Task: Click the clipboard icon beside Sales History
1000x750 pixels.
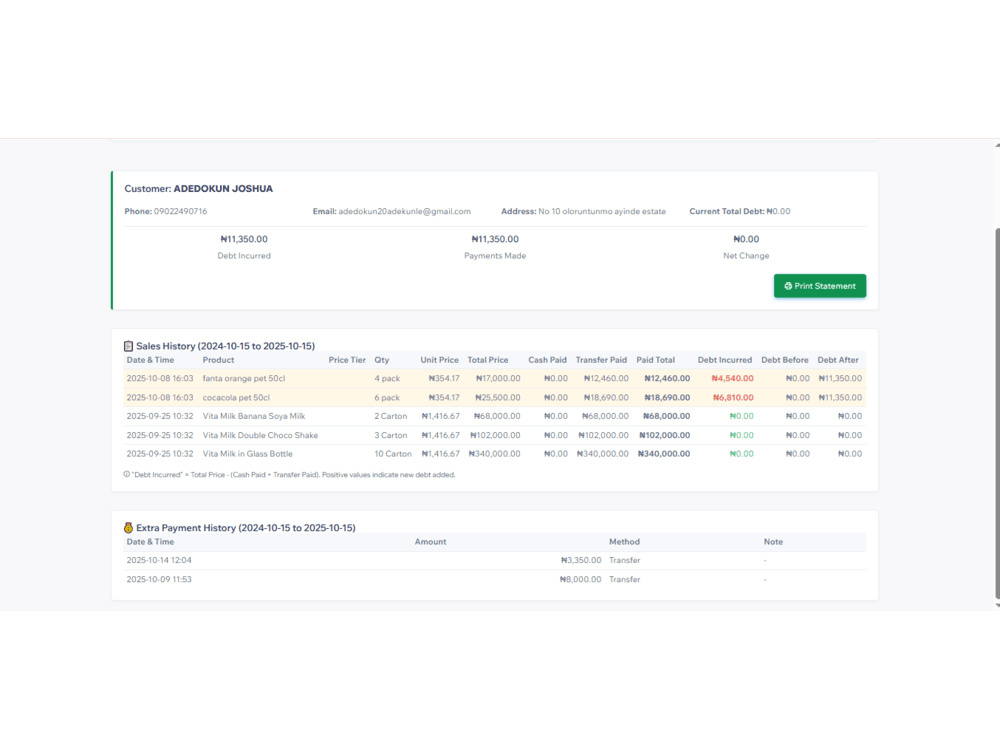Action: pos(128,346)
